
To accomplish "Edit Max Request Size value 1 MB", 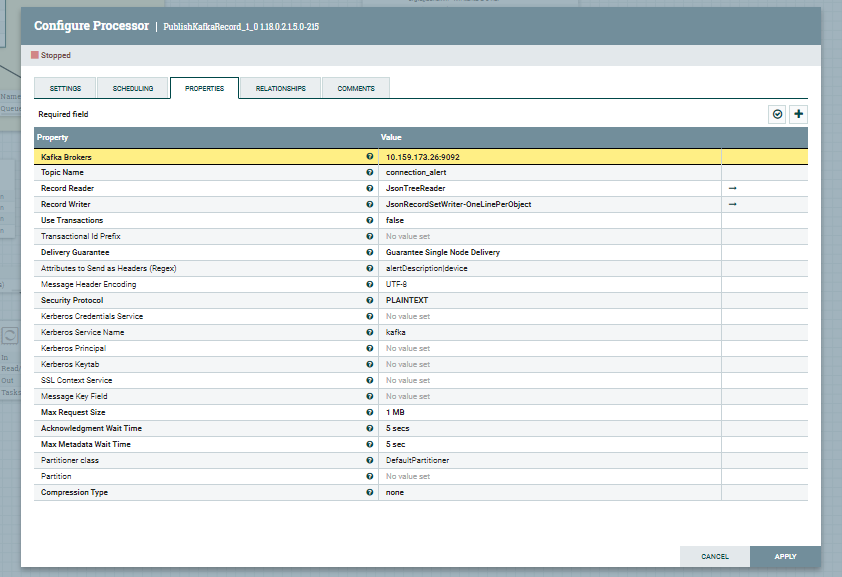I will coord(550,412).
